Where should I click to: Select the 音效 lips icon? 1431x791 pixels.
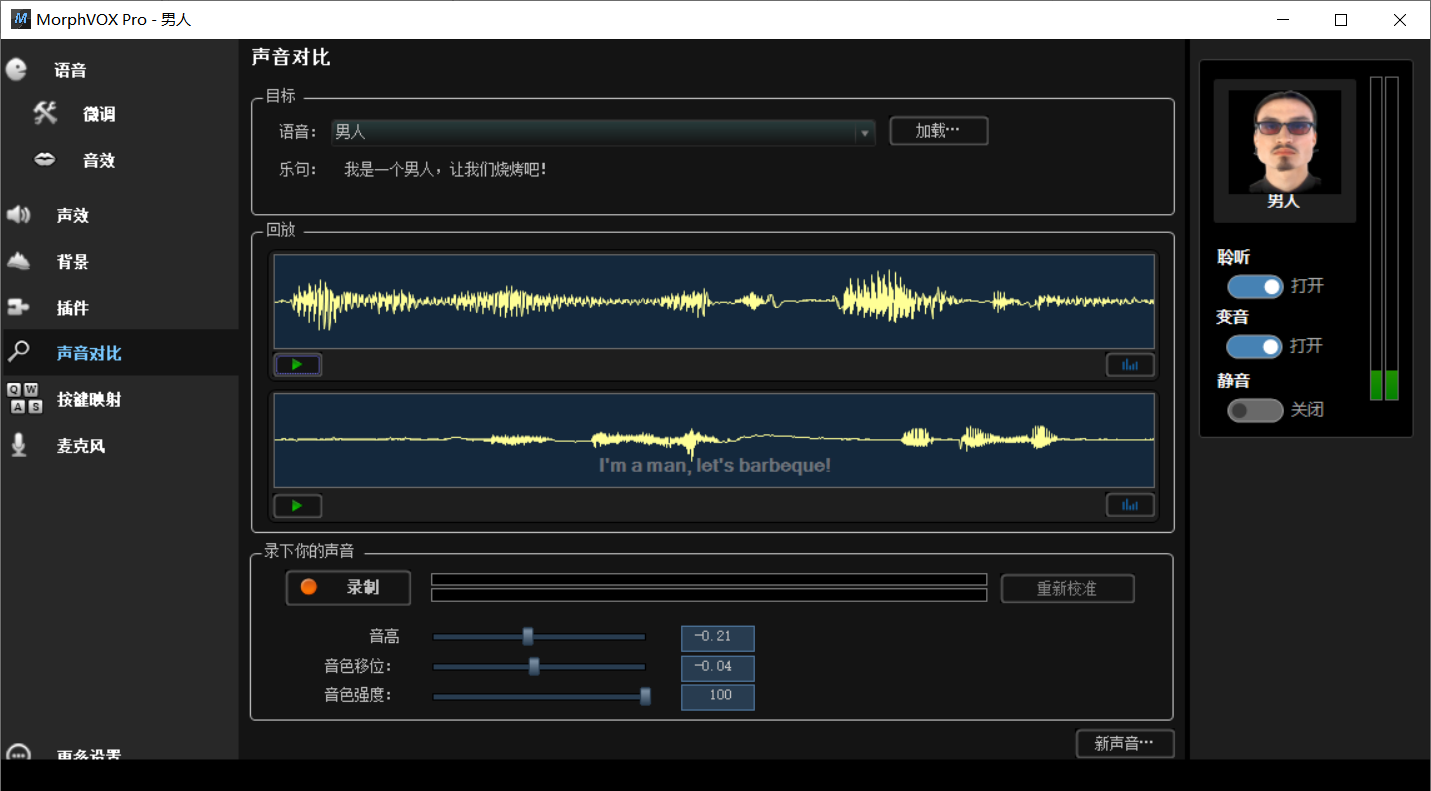45,159
